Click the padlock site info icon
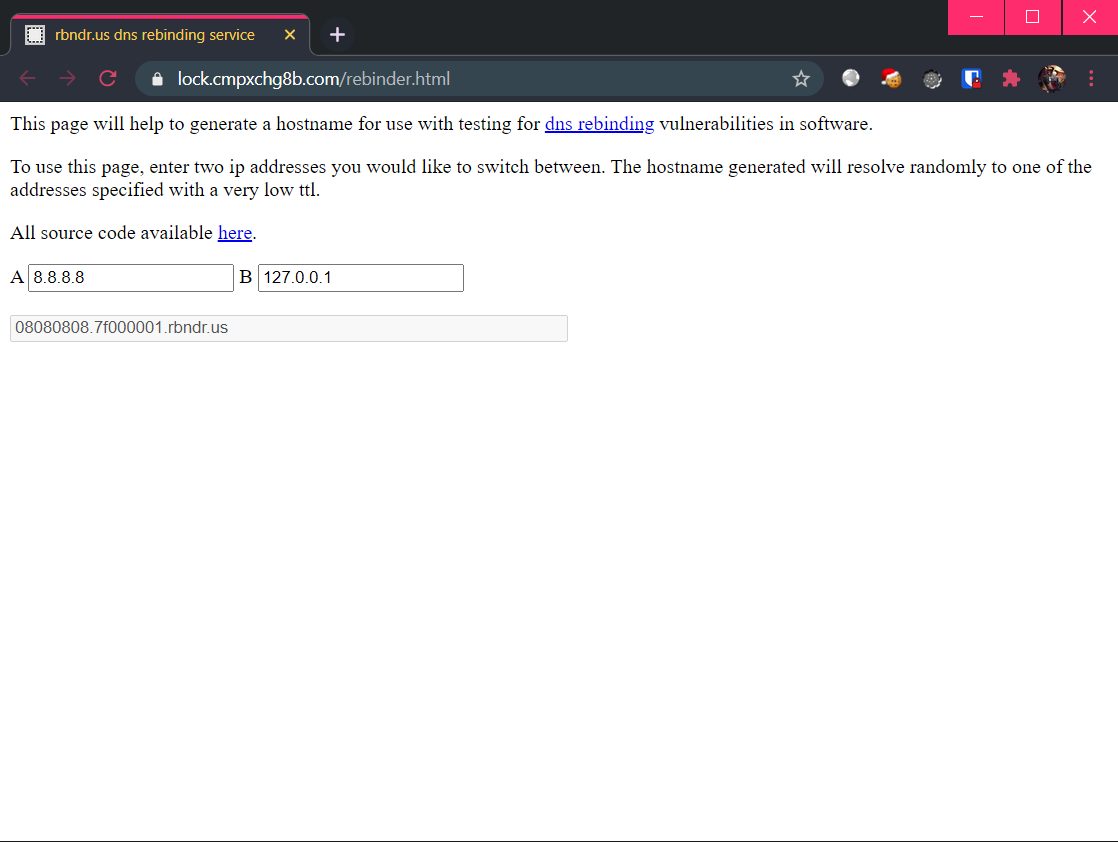Image resolution: width=1118 pixels, height=842 pixels. (x=158, y=79)
